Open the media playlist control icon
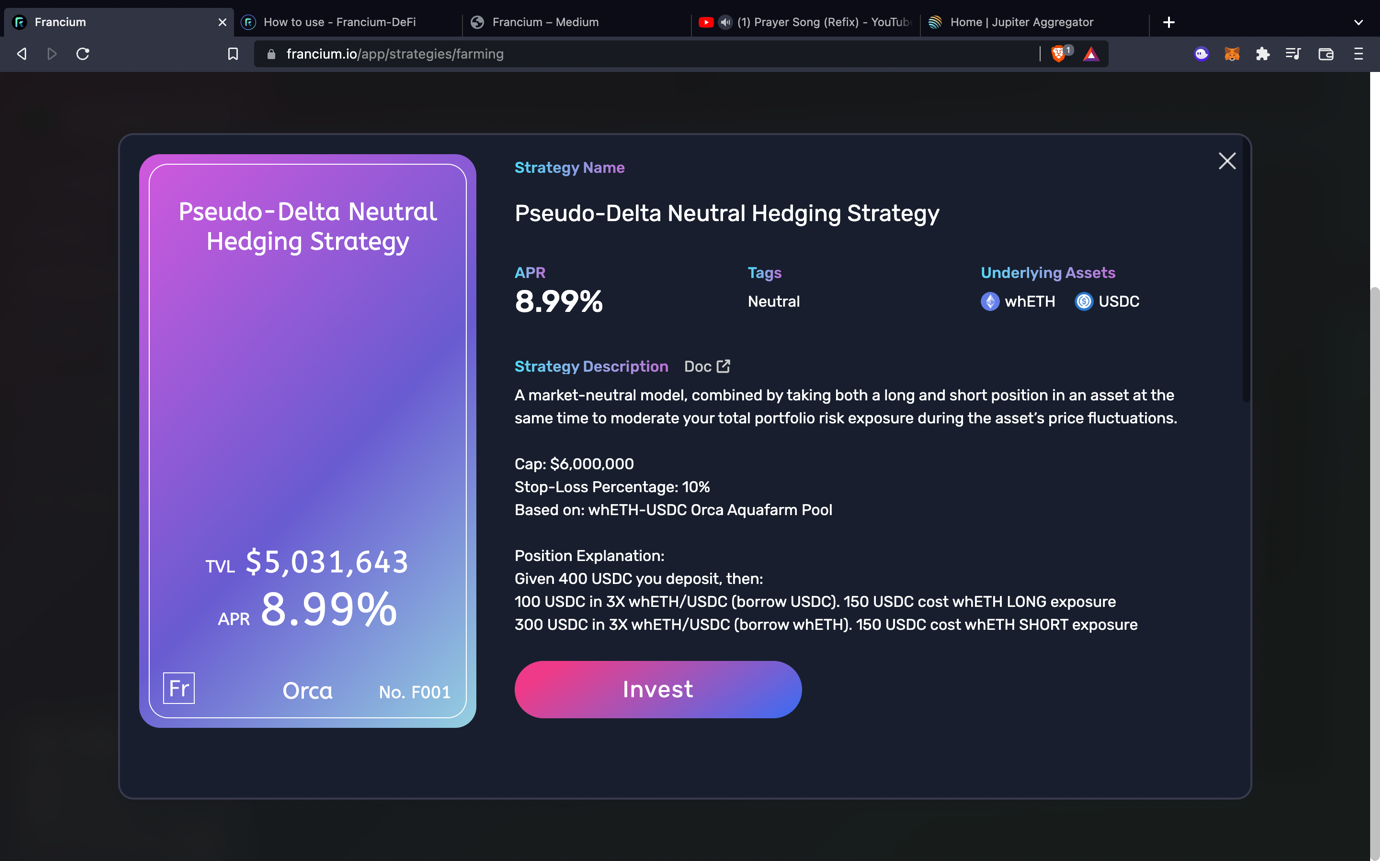This screenshot has height=861, width=1380. coord(1293,54)
